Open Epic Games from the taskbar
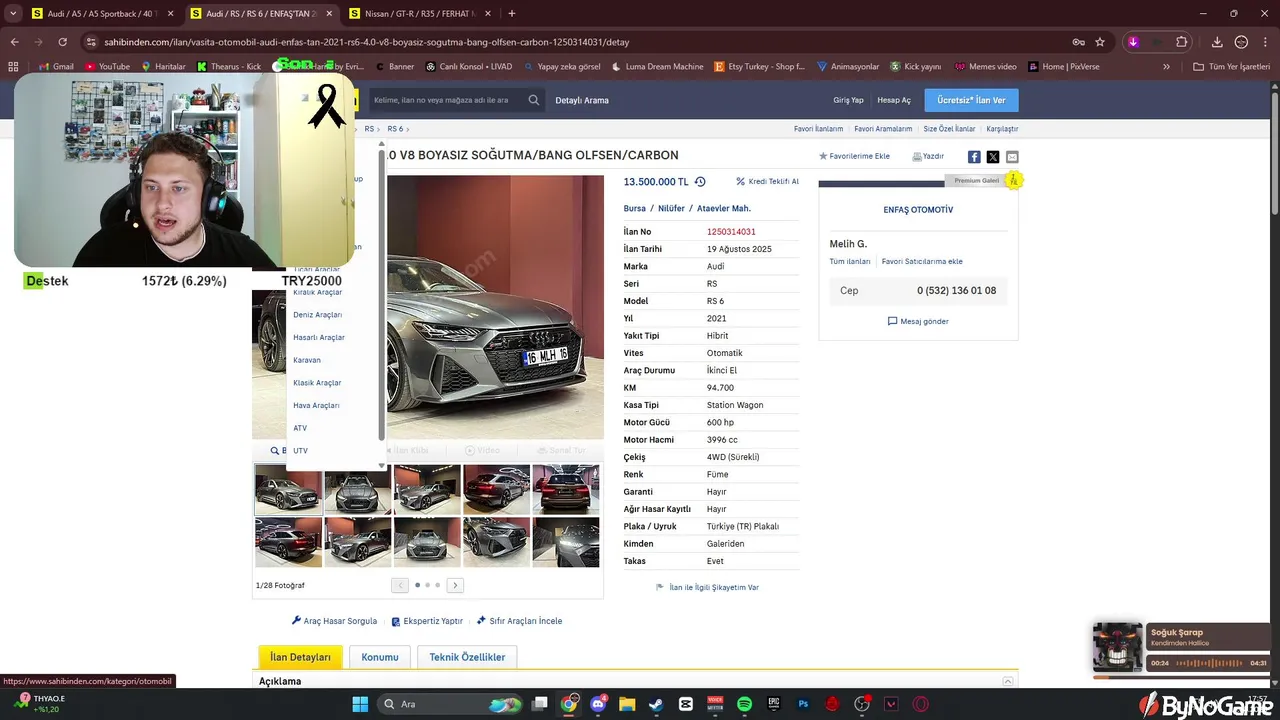This screenshot has width=1280, height=720. (773, 704)
